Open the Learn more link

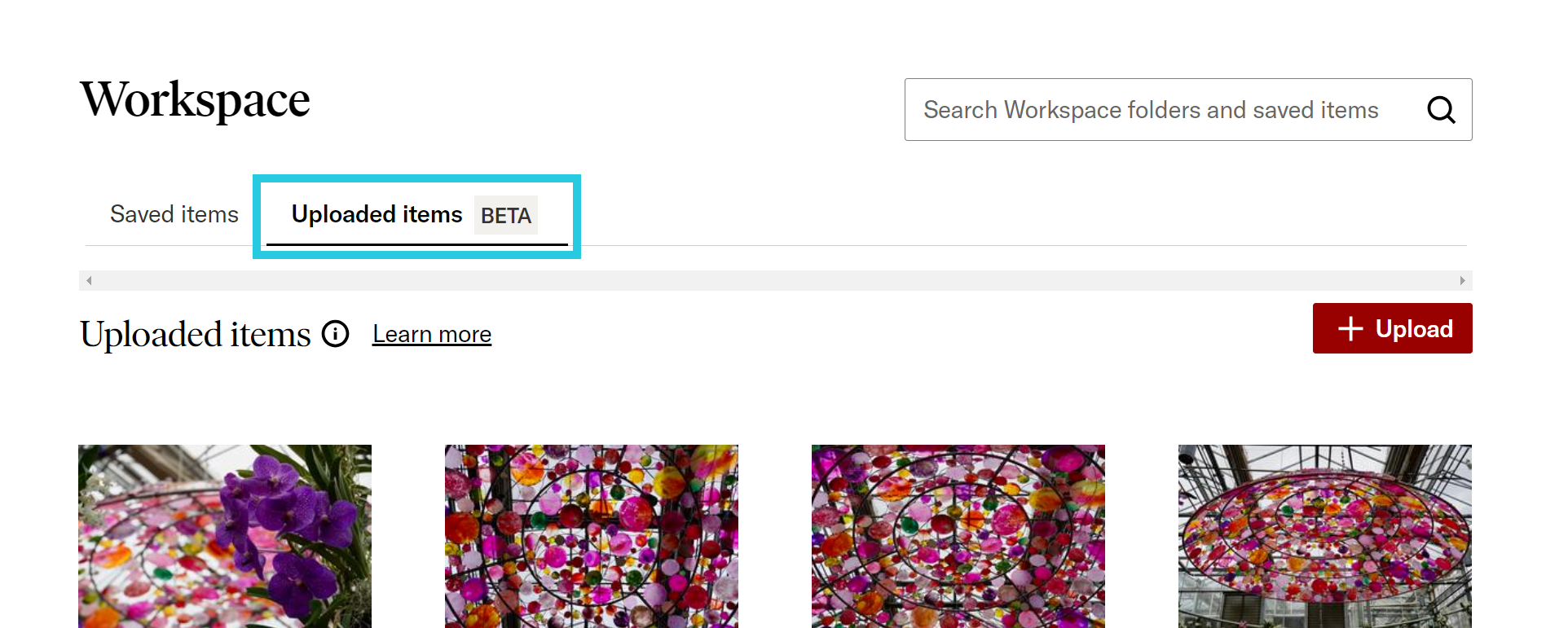click(432, 334)
